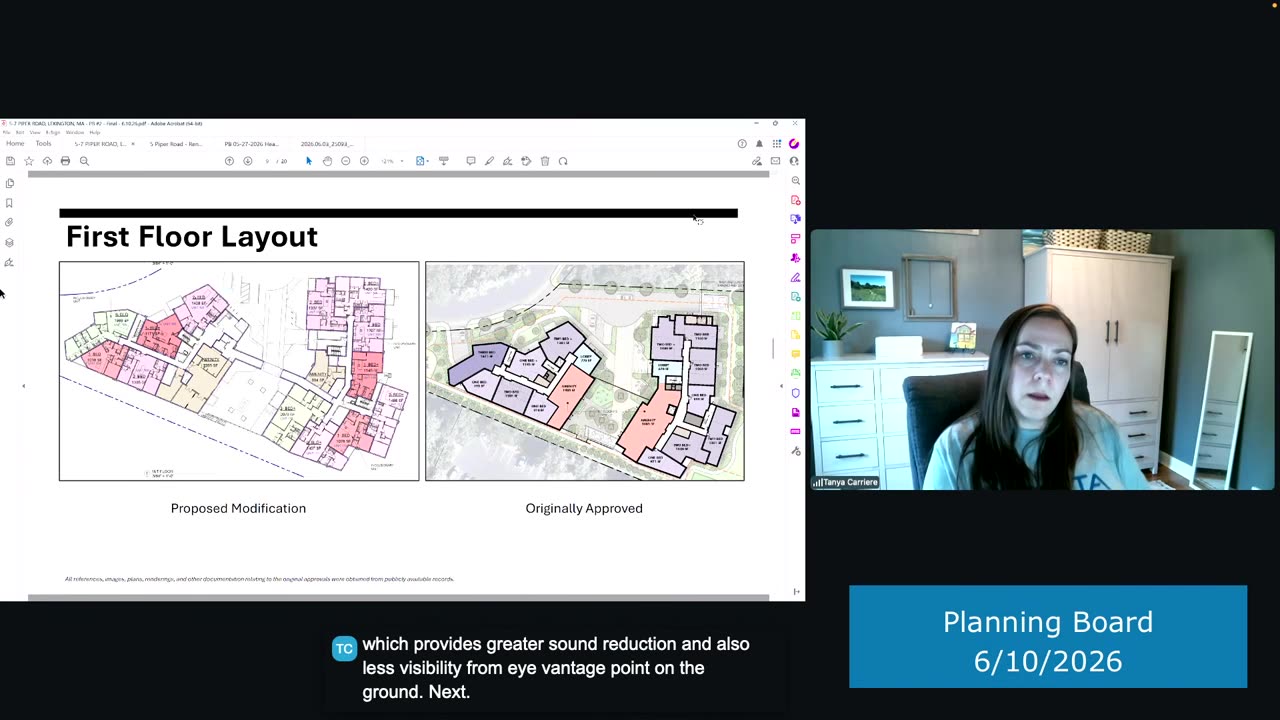Open the Page Thumbnails panel
Viewport: 1280px width, 720px height.
pyautogui.click(x=10, y=183)
